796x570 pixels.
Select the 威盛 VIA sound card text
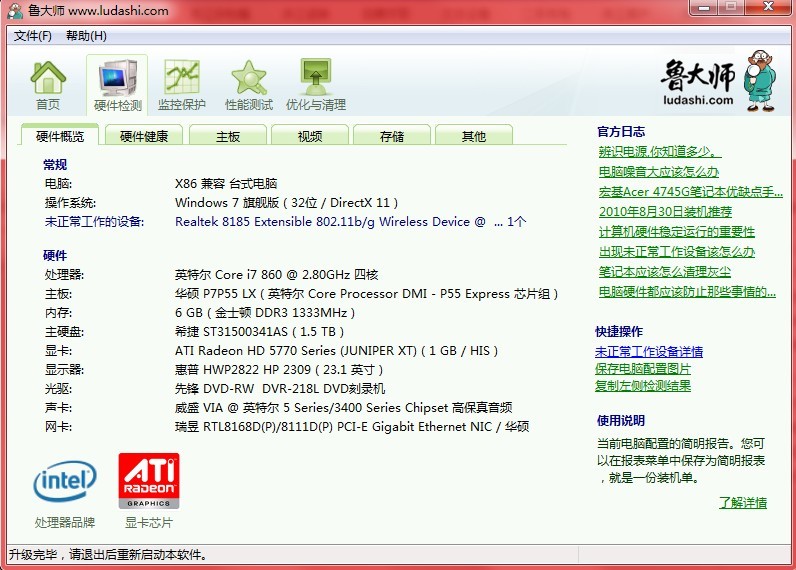click(344, 408)
